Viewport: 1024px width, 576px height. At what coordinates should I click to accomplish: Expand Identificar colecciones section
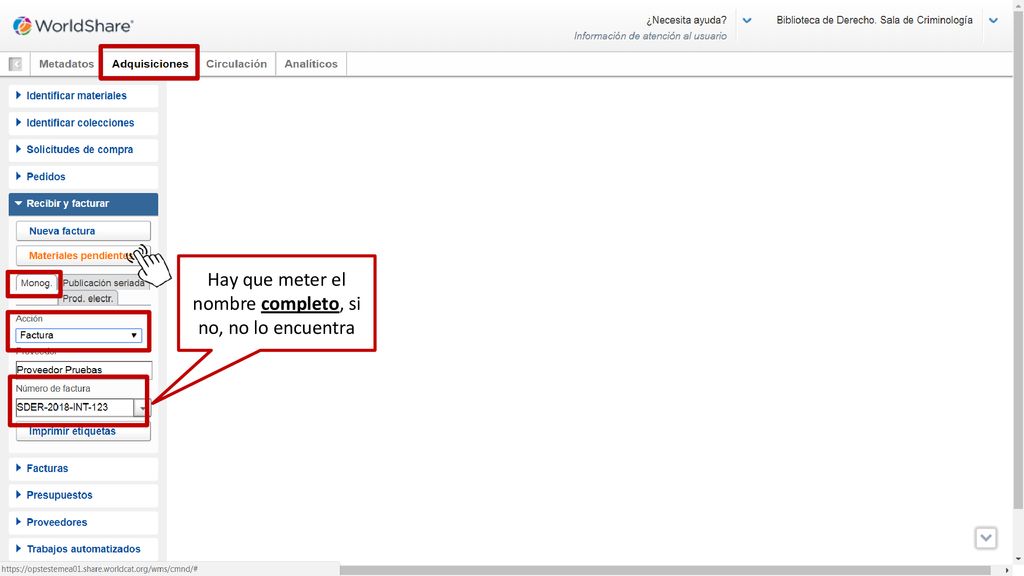[84, 123]
